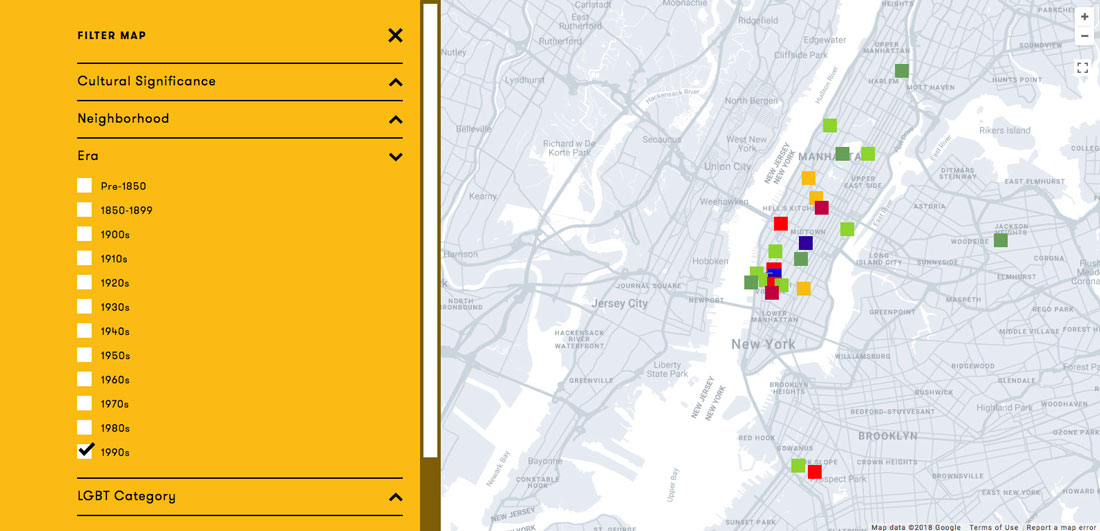1100x531 pixels.
Task: Click the dark green marker near Mott Haven
Action: click(902, 71)
